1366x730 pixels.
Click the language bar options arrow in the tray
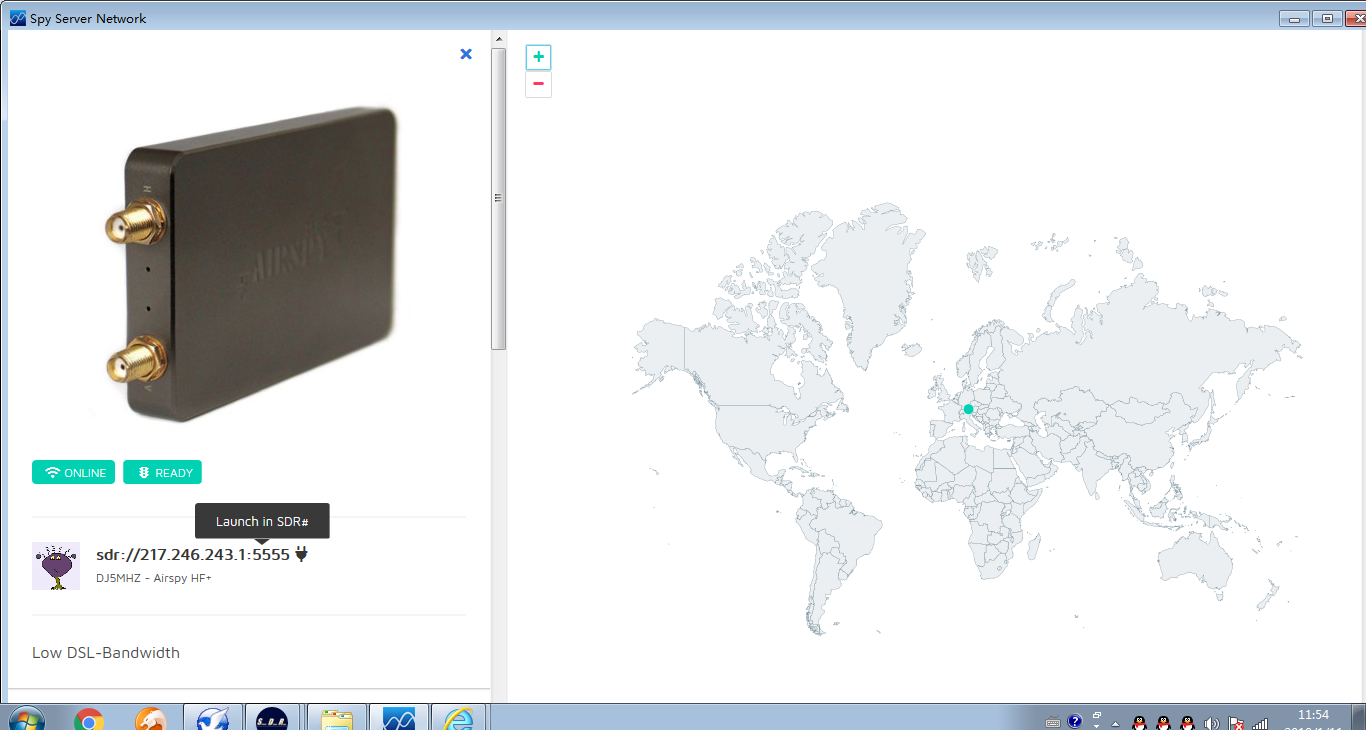(x=1097, y=726)
